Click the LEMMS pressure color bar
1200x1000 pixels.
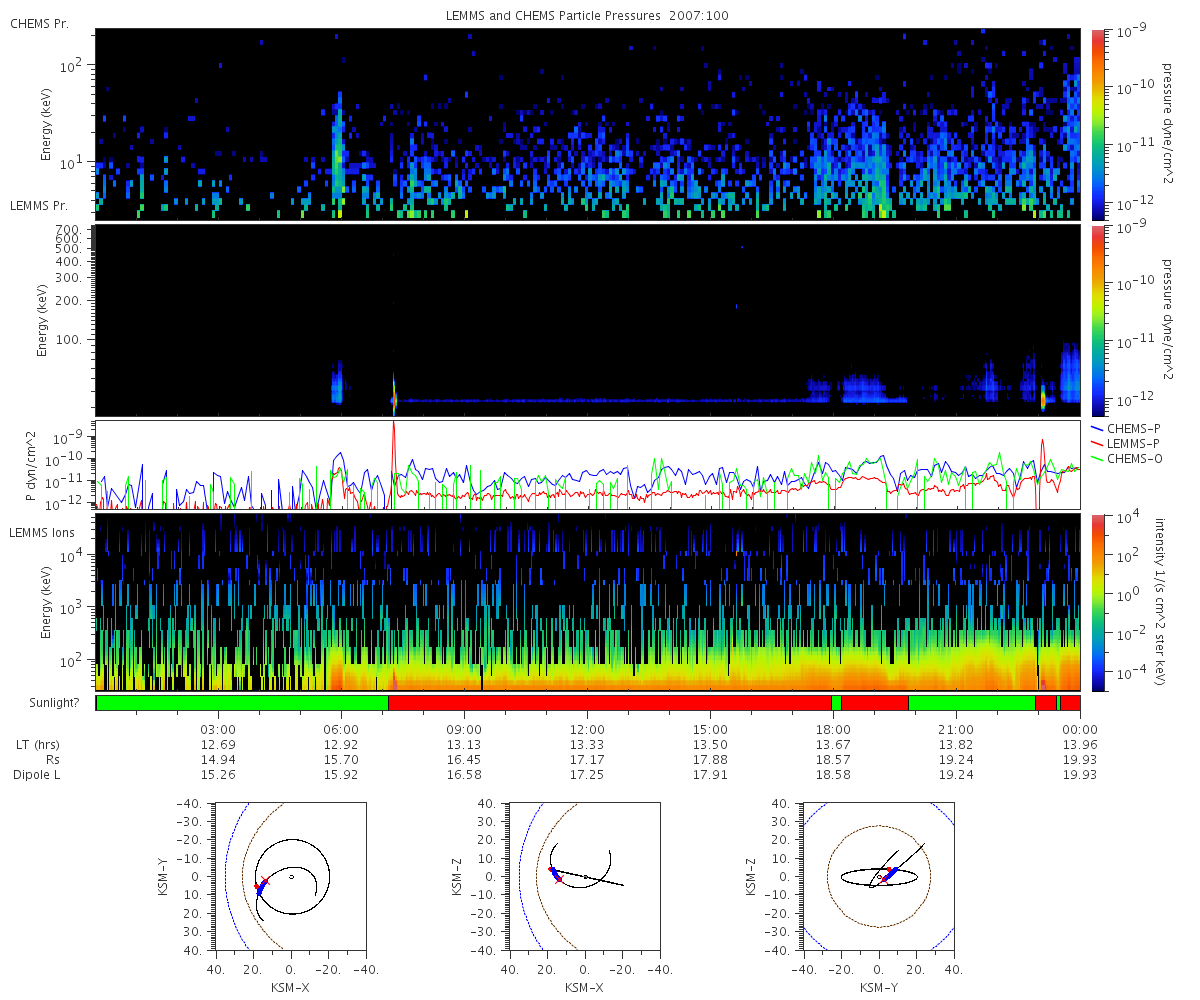pyautogui.click(x=1097, y=319)
